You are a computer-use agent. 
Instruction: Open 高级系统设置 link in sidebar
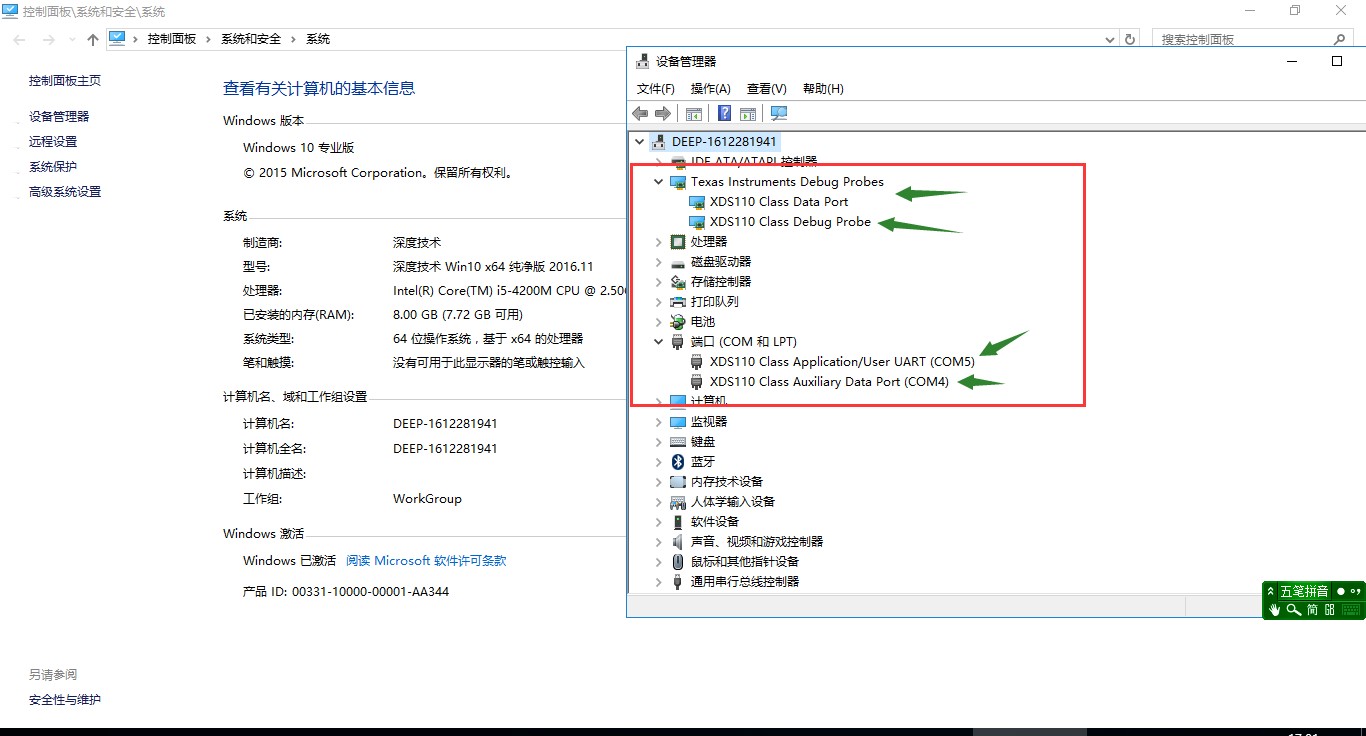(65, 192)
